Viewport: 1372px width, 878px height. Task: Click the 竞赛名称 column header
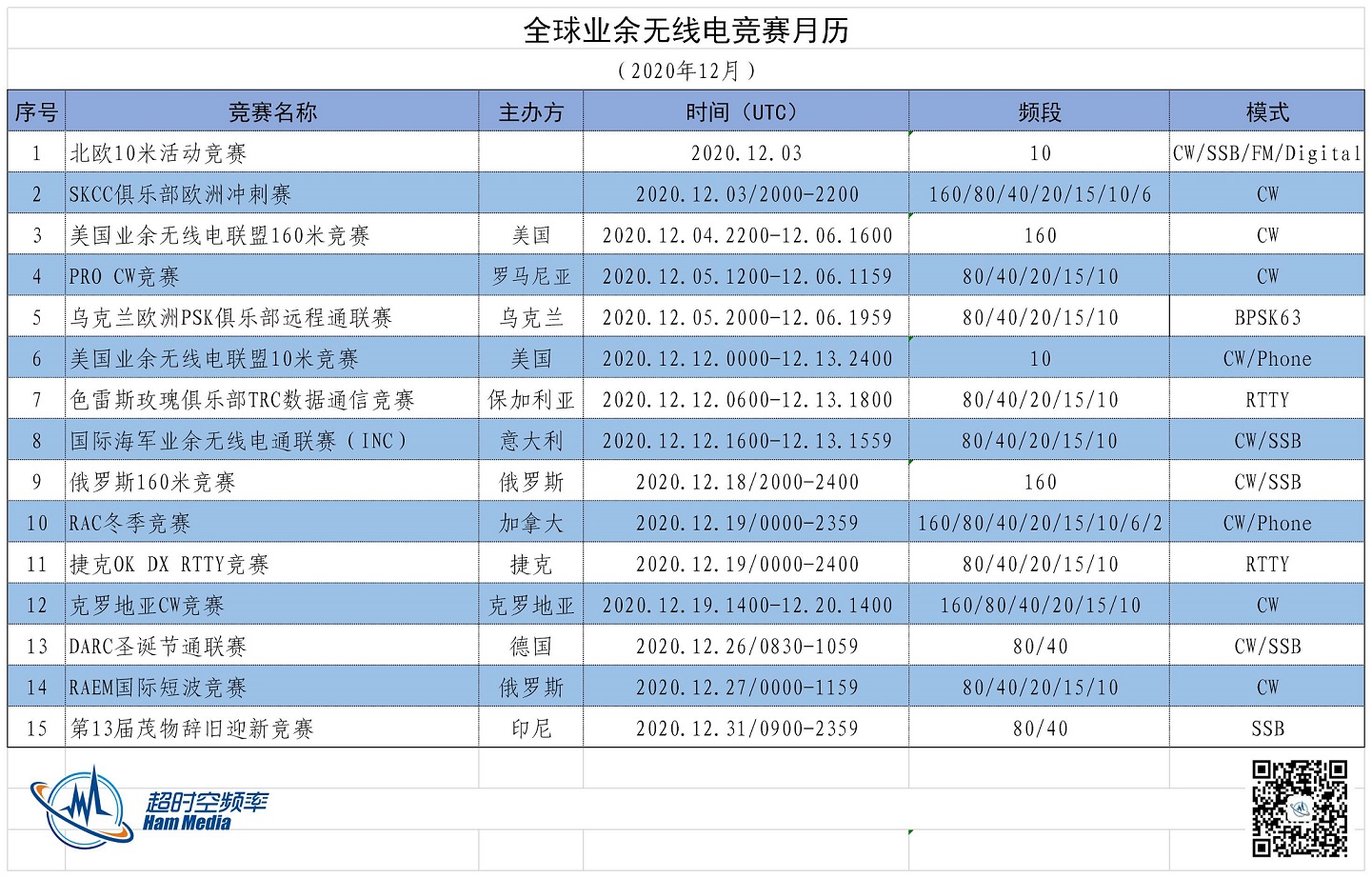[x=272, y=112]
